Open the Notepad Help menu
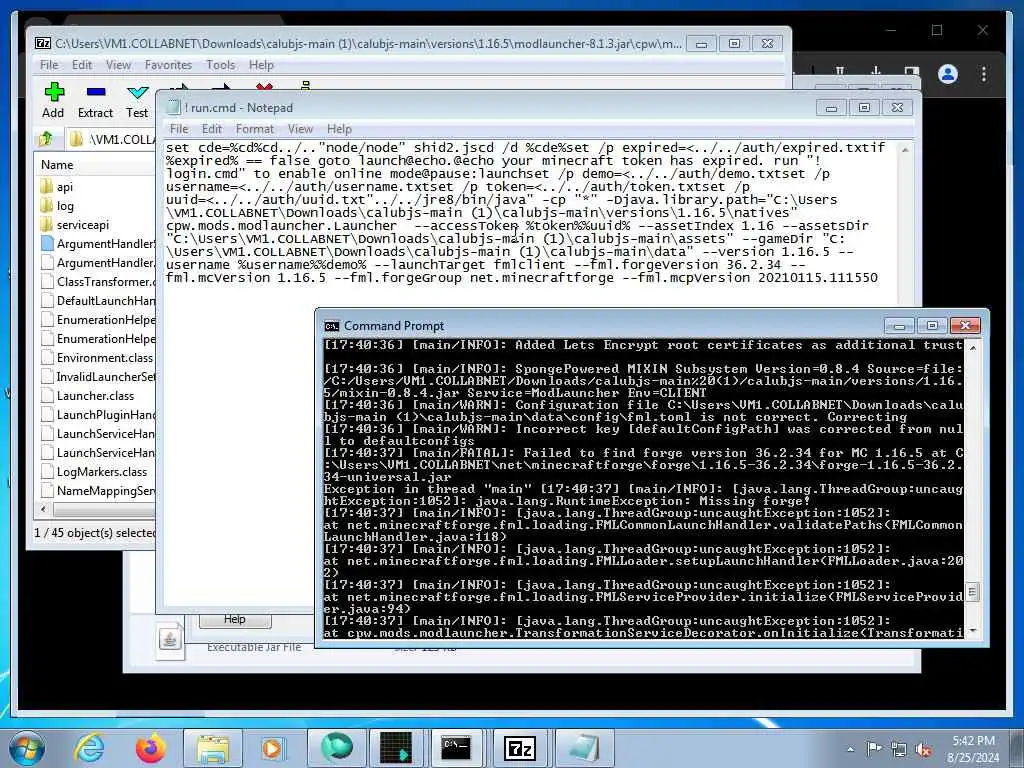The image size is (1024, 768). [339, 129]
